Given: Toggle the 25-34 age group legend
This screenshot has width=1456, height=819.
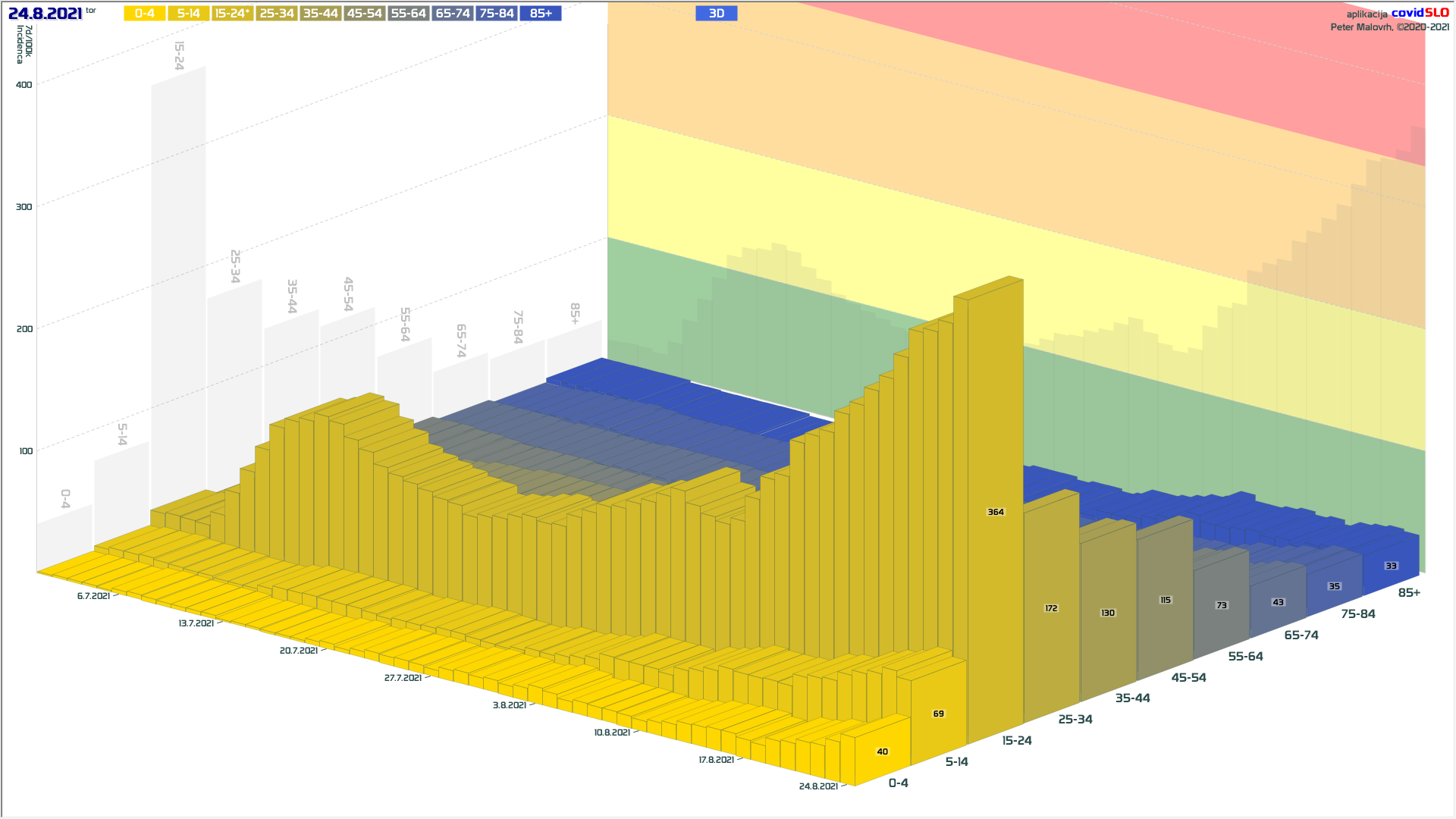Looking at the screenshot, I should [x=276, y=14].
